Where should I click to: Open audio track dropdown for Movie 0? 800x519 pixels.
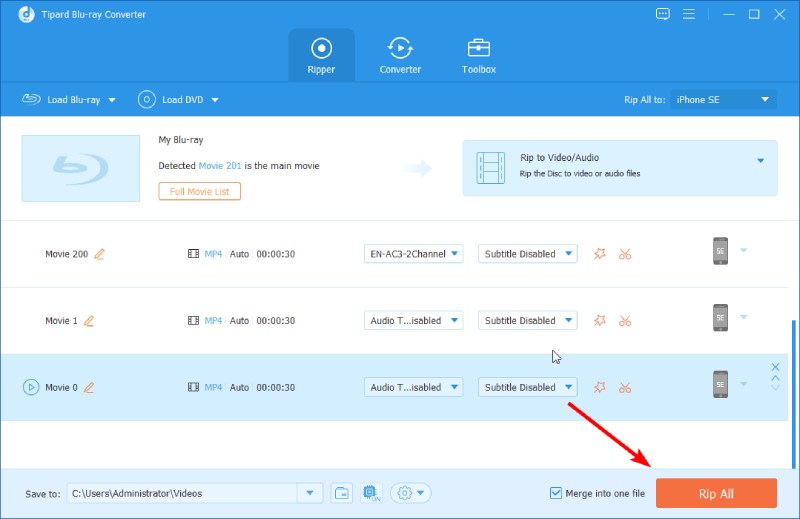tap(413, 387)
